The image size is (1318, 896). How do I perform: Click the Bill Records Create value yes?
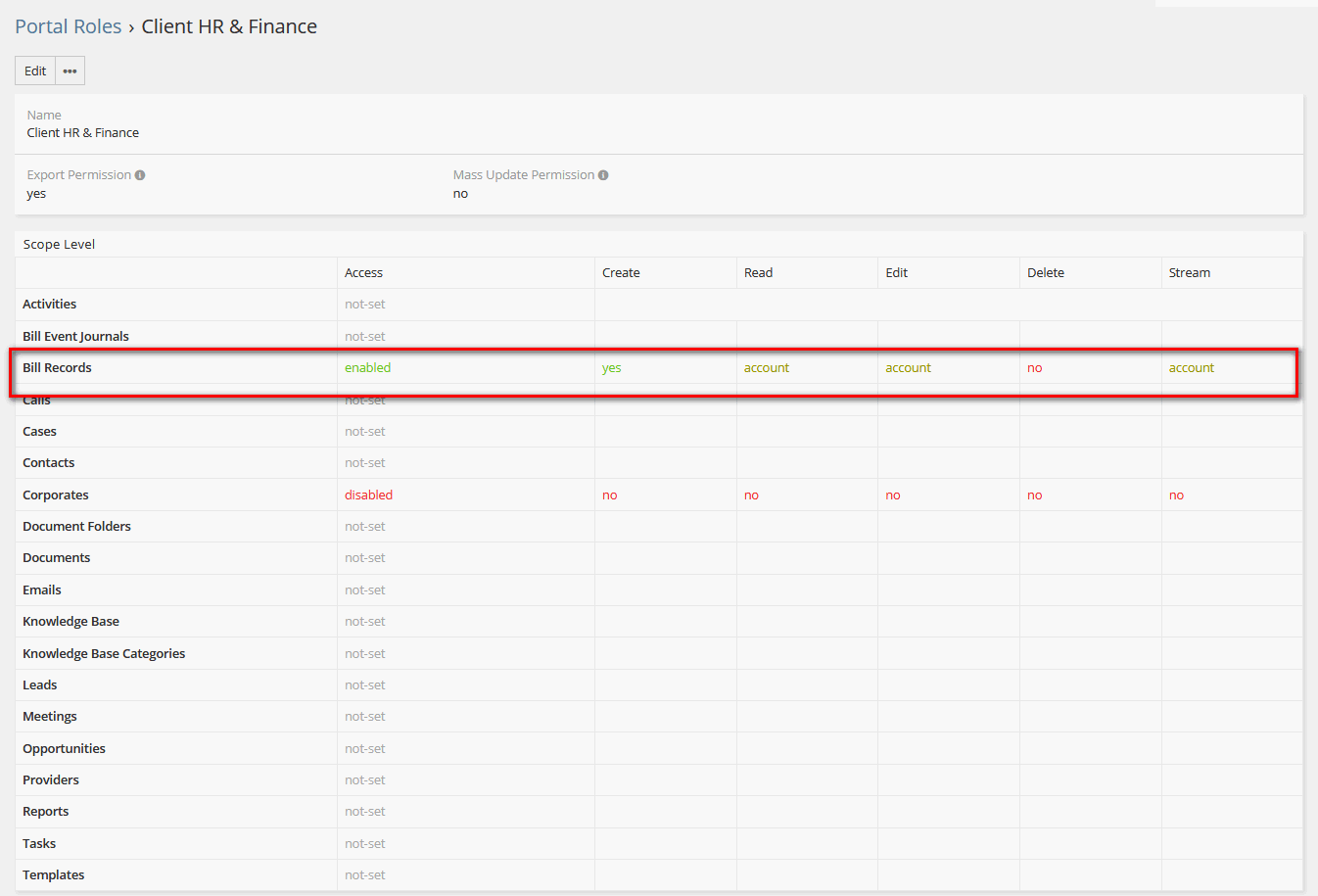(x=611, y=368)
